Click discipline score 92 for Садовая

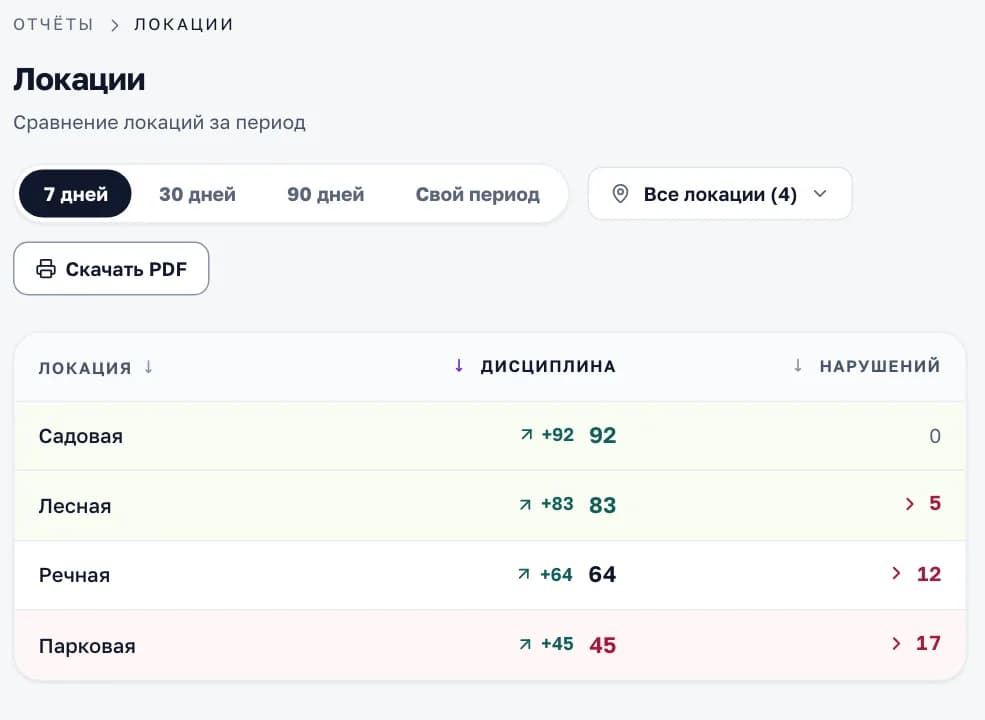[x=602, y=435]
